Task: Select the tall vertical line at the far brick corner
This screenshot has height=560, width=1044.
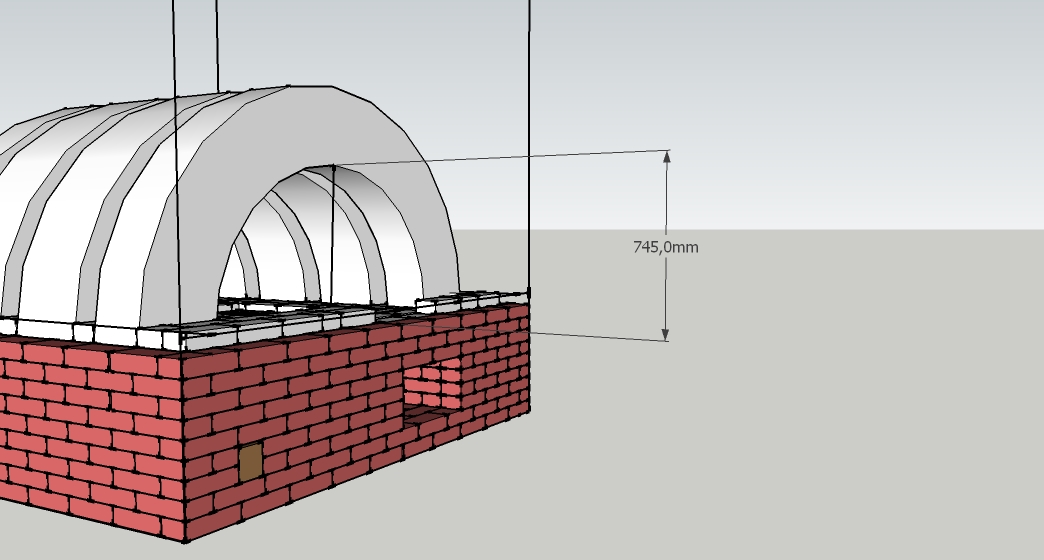Action: pos(529,150)
